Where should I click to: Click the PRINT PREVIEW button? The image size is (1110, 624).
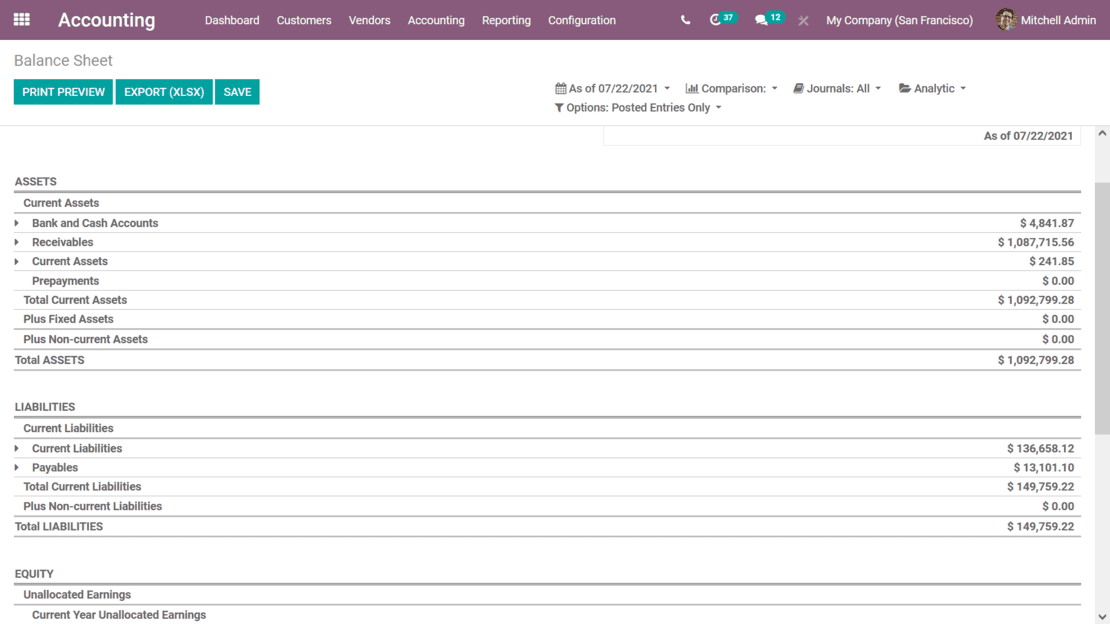pos(63,92)
